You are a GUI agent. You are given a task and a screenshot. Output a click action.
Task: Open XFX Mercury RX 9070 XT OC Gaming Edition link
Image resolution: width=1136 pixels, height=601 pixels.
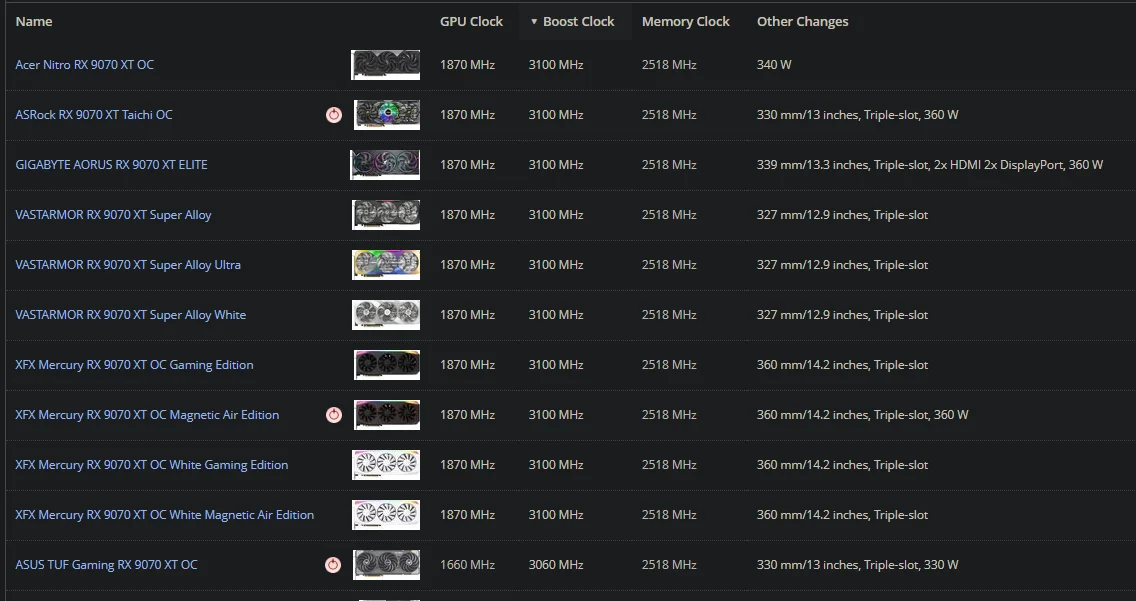(x=134, y=365)
